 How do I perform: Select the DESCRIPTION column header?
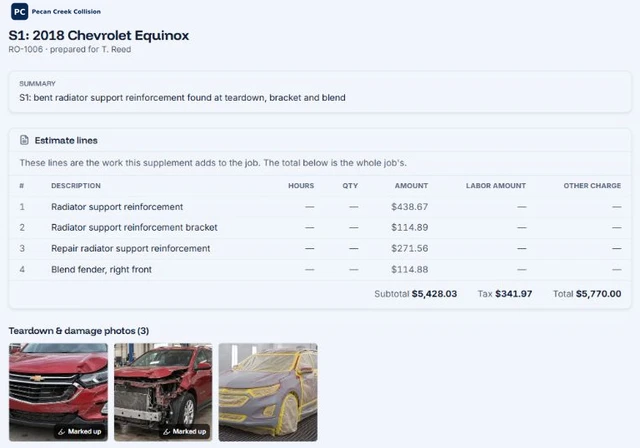coord(76,186)
